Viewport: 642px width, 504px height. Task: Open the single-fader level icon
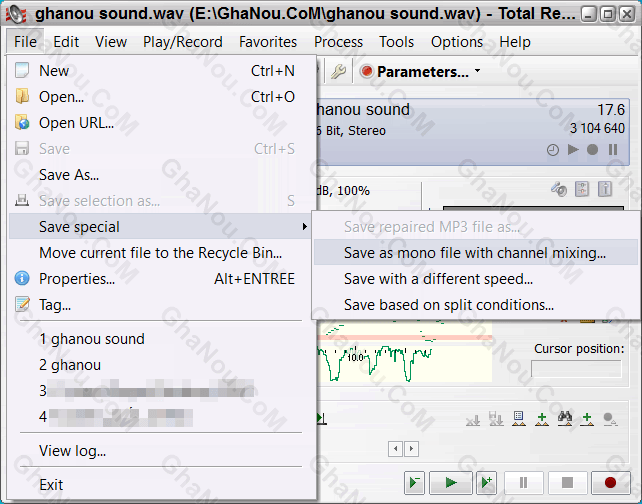pyautogui.click(x=605, y=189)
